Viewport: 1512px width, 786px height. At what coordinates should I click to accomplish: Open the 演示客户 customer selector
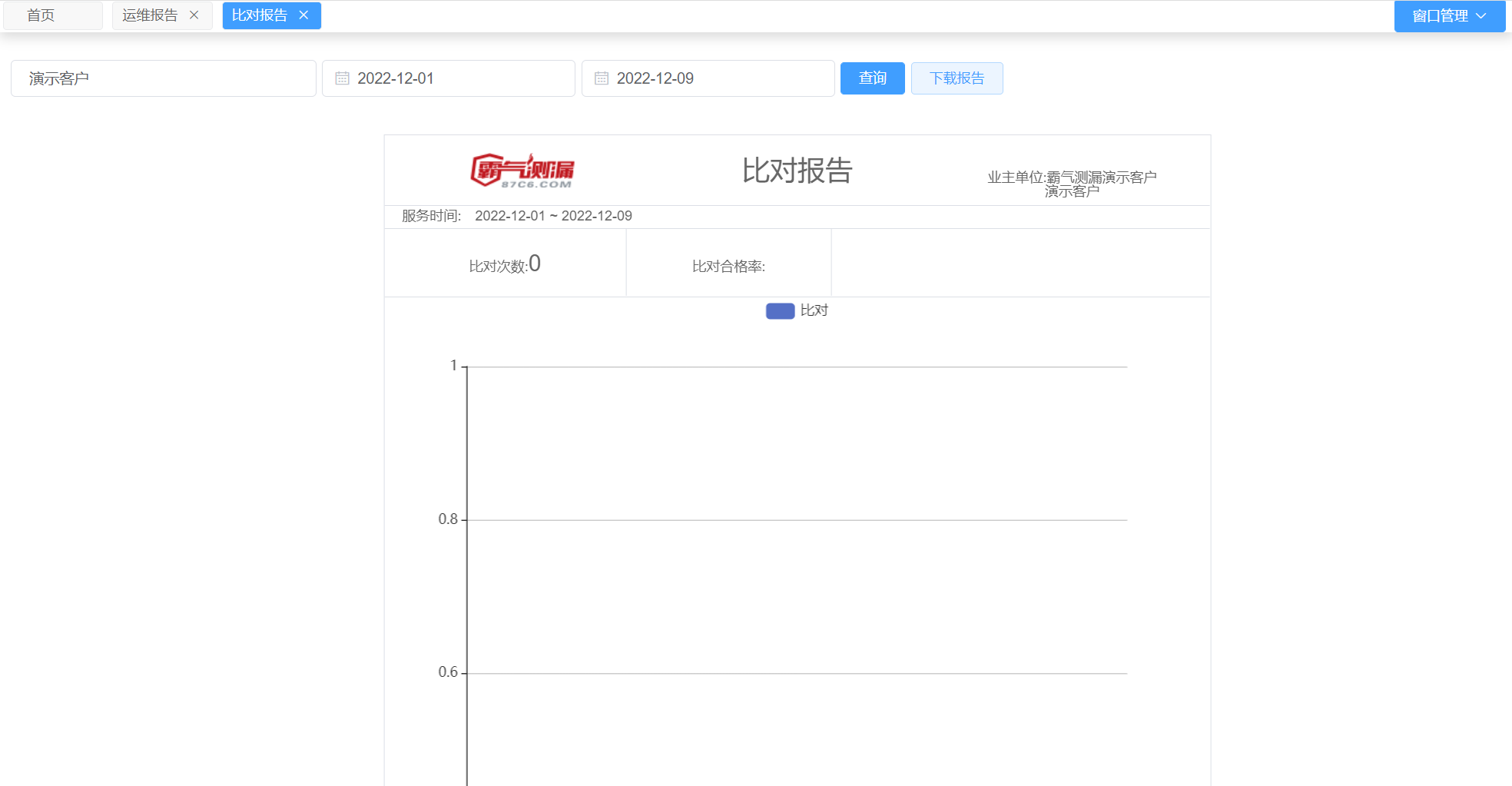163,78
